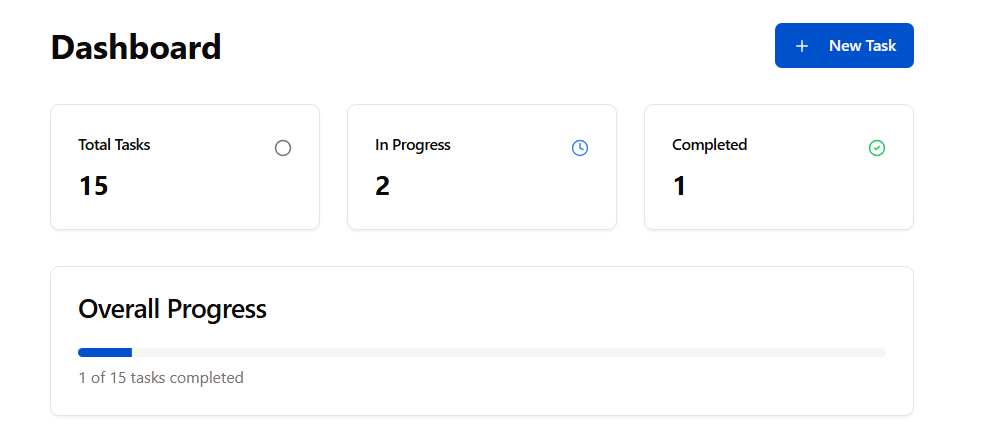
Task: Click the Dashboard page heading
Action: click(x=136, y=47)
